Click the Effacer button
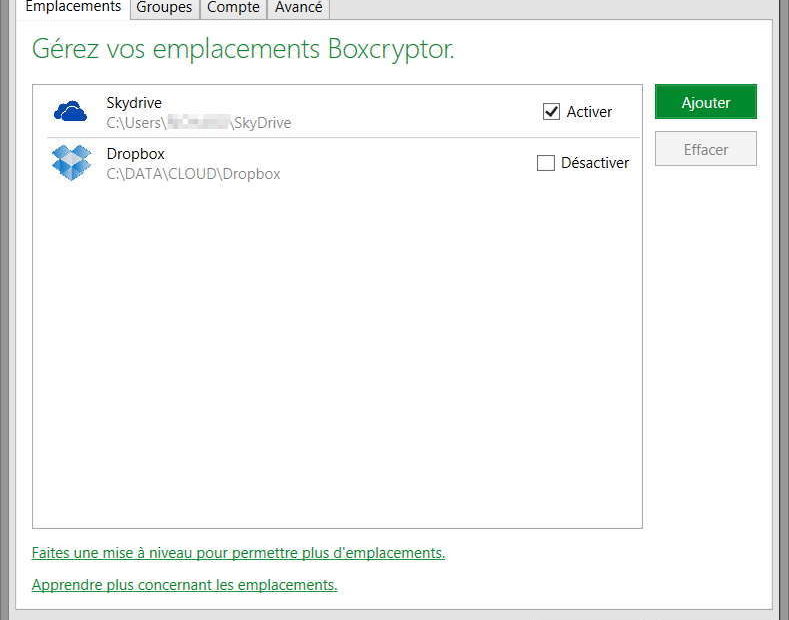Image resolution: width=789 pixels, height=620 pixels. click(705, 149)
